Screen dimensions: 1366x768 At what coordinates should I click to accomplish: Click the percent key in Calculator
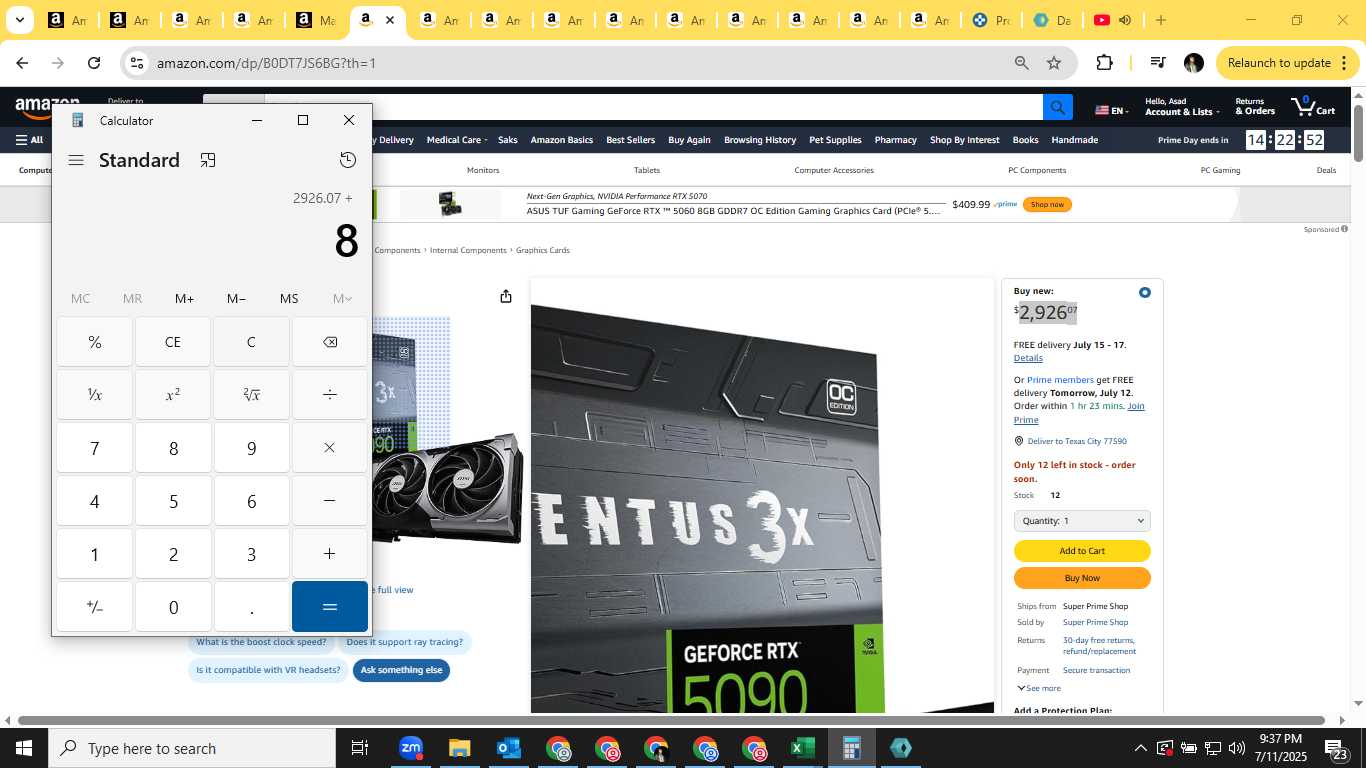pyautogui.click(x=95, y=342)
